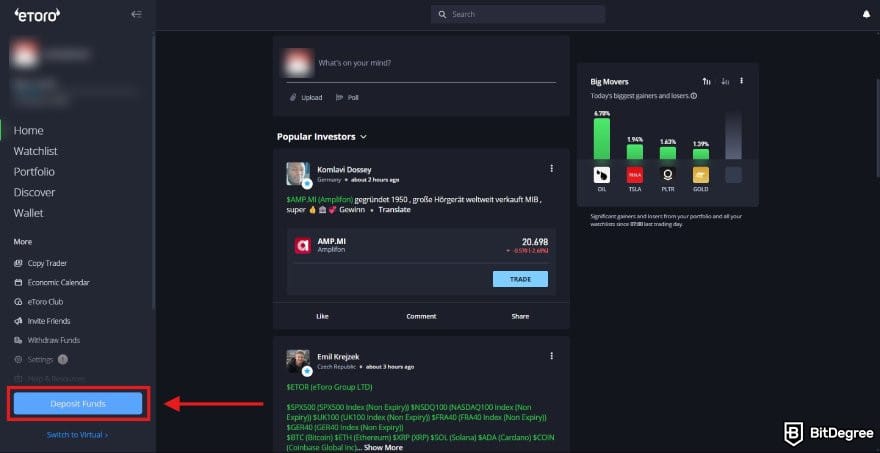Click the search magnifier icon
The height and width of the screenshot is (453, 880).
click(442, 15)
